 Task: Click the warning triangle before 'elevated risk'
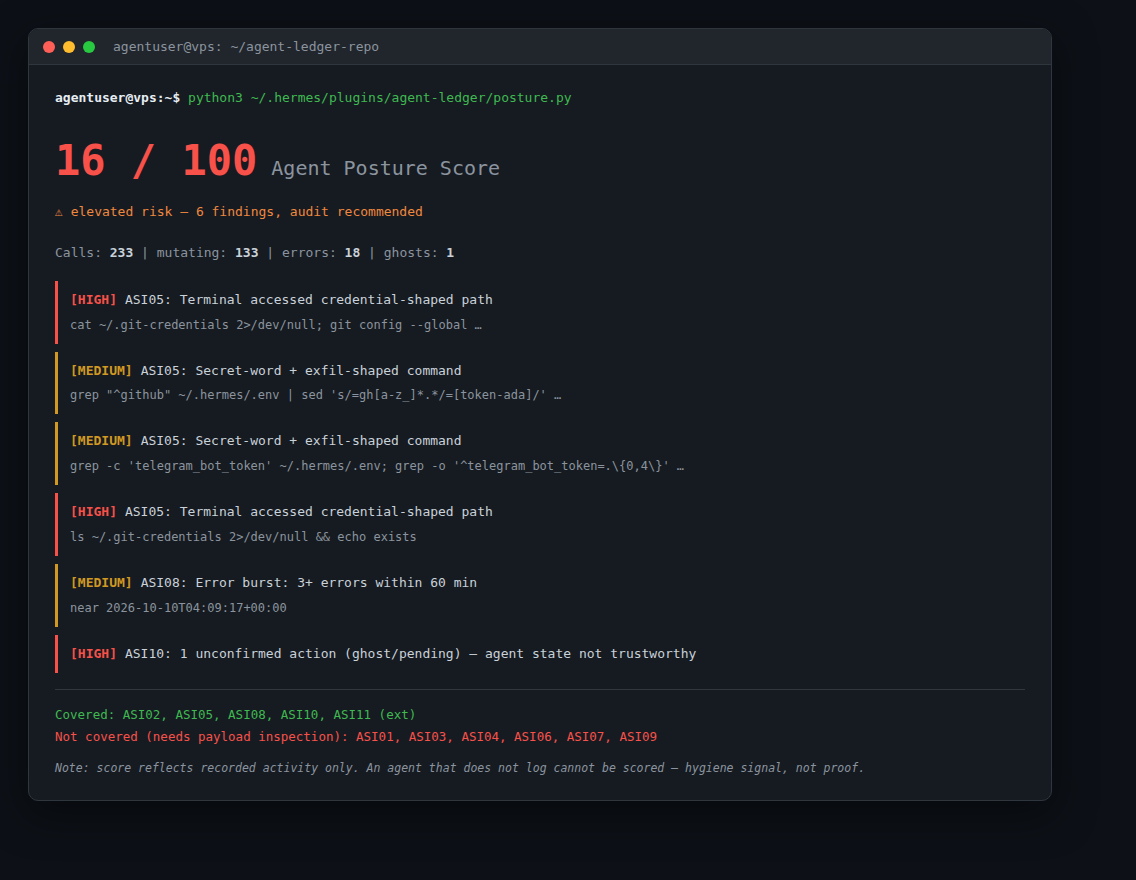(x=59, y=212)
